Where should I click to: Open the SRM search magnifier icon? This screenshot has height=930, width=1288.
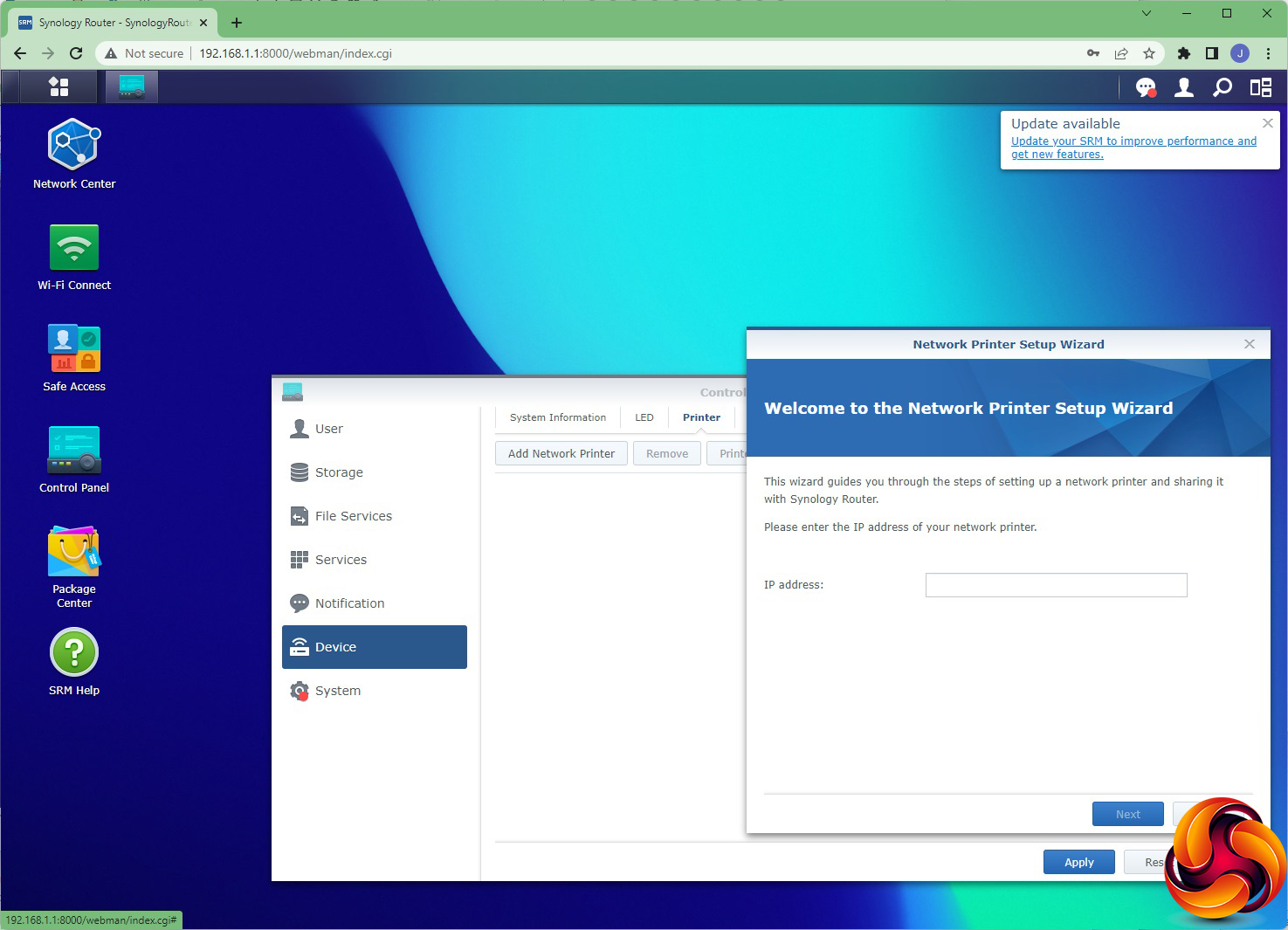(1223, 87)
